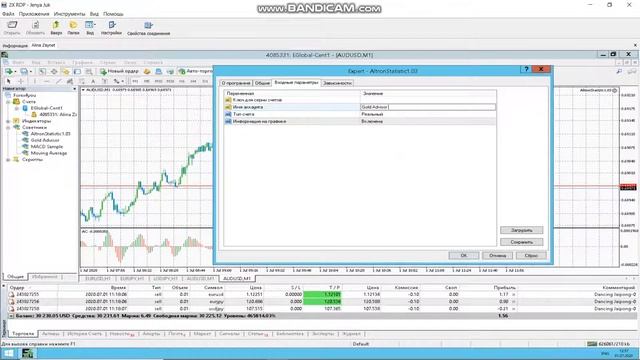Toggle the Авто-торговля button
Screen dimensions: 640x360
point(196,71)
